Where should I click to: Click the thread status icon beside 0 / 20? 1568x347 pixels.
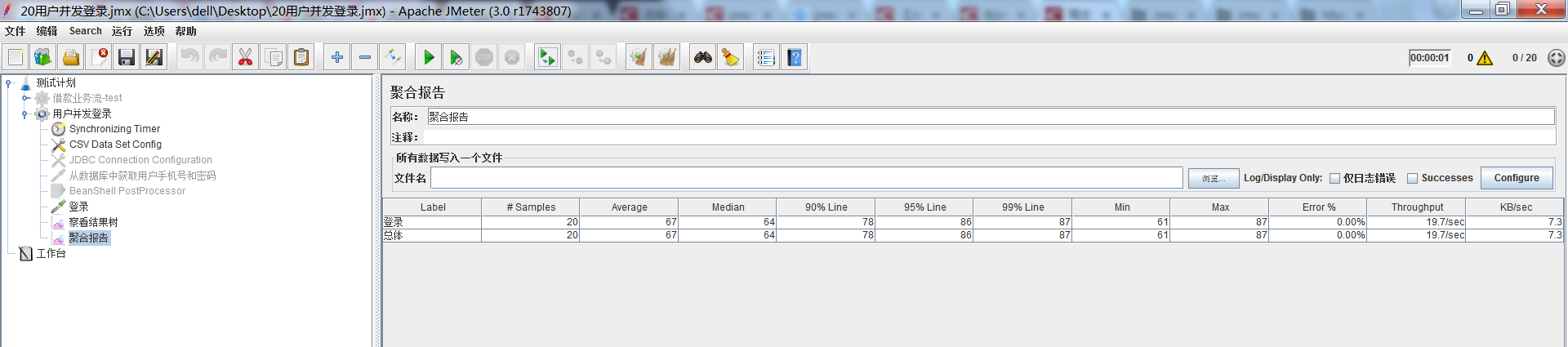coord(1557,58)
